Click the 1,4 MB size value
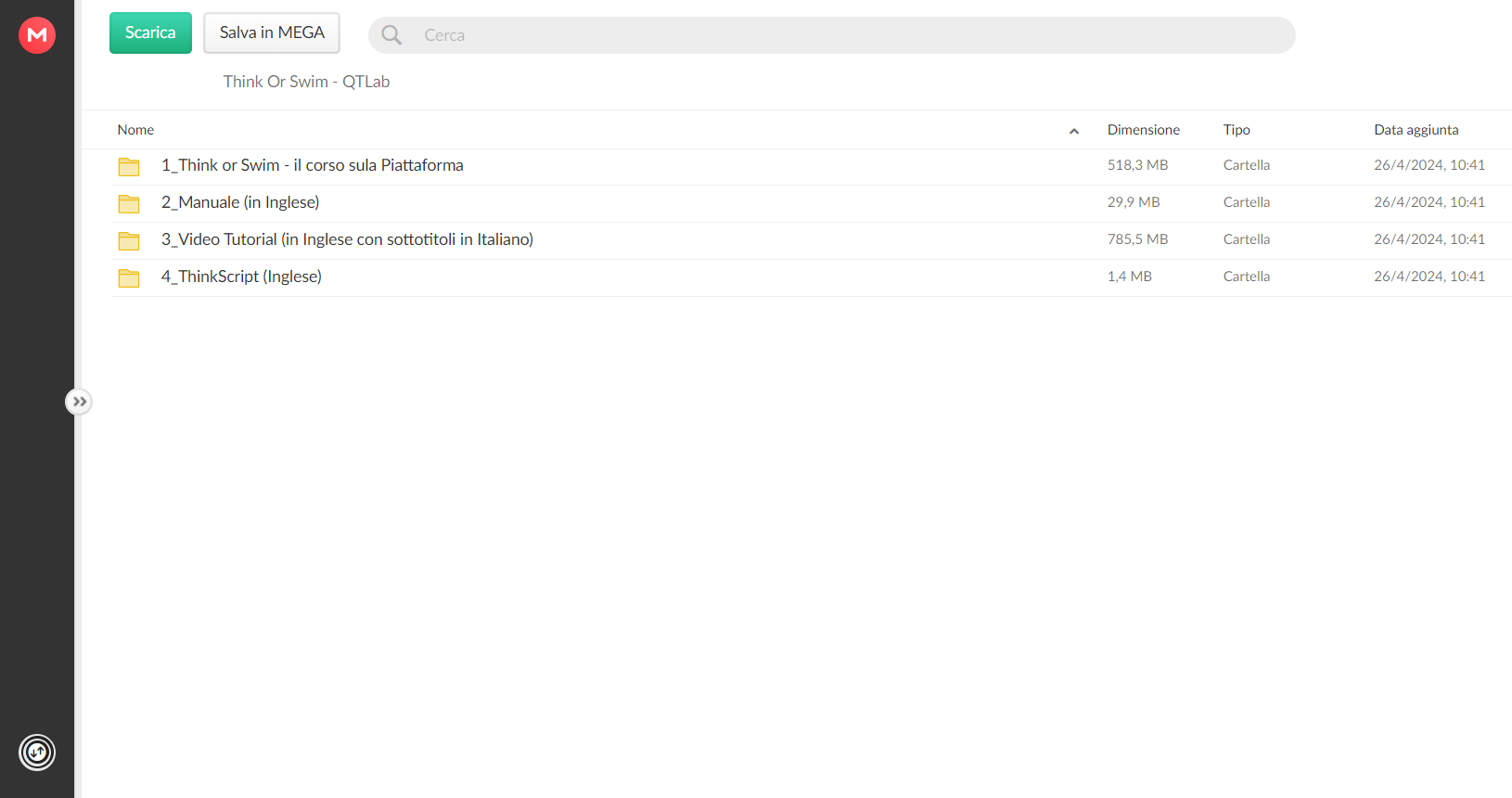The width and height of the screenshot is (1512, 798). (x=1129, y=277)
